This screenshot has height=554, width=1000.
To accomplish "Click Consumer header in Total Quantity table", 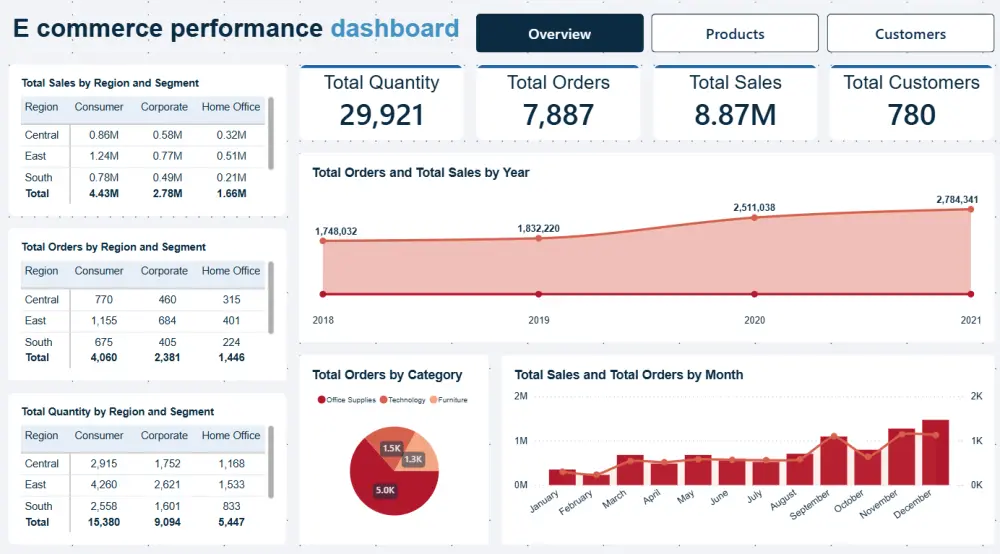I will [99, 435].
